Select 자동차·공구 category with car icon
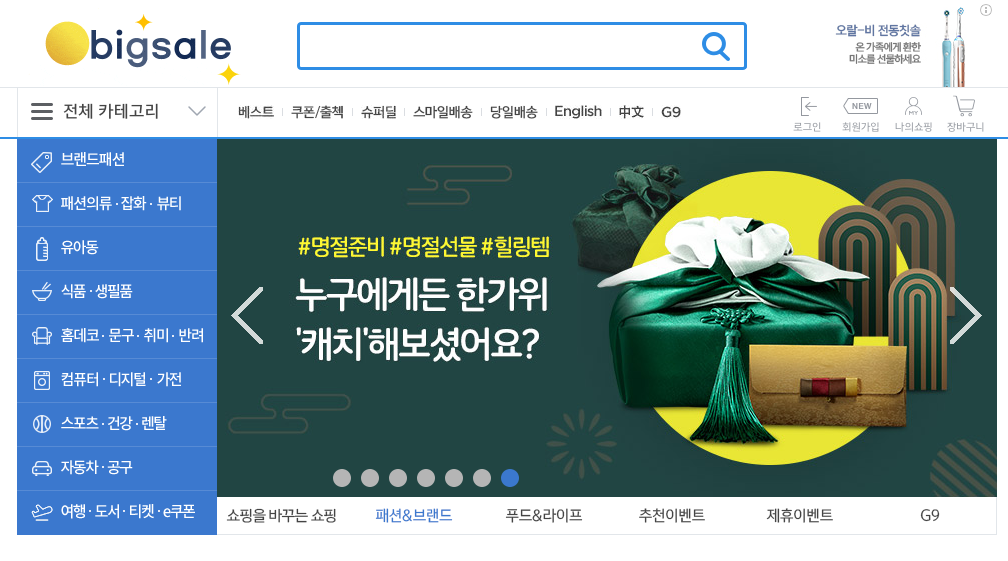Image resolution: width=1008 pixels, height=561 pixels. point(117,468)
